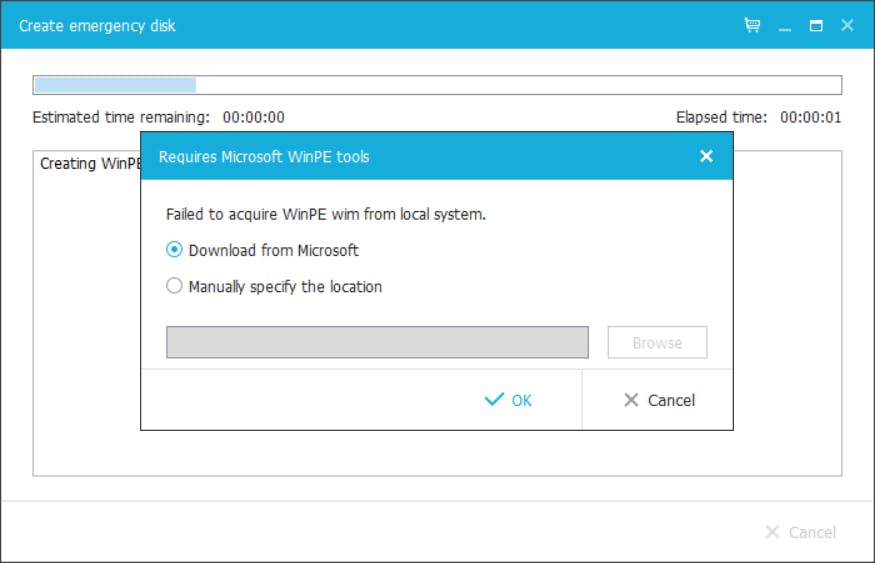Maximize the Create emergency disk window

coord(816,25)
